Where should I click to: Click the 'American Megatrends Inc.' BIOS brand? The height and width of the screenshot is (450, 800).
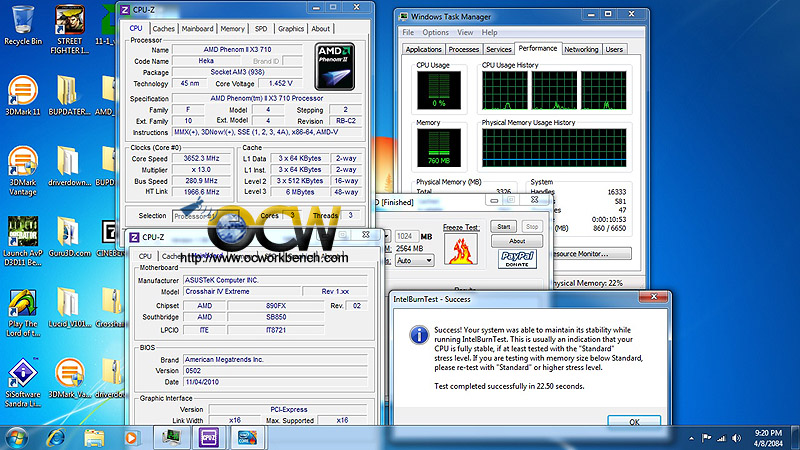tap(276, 359)
